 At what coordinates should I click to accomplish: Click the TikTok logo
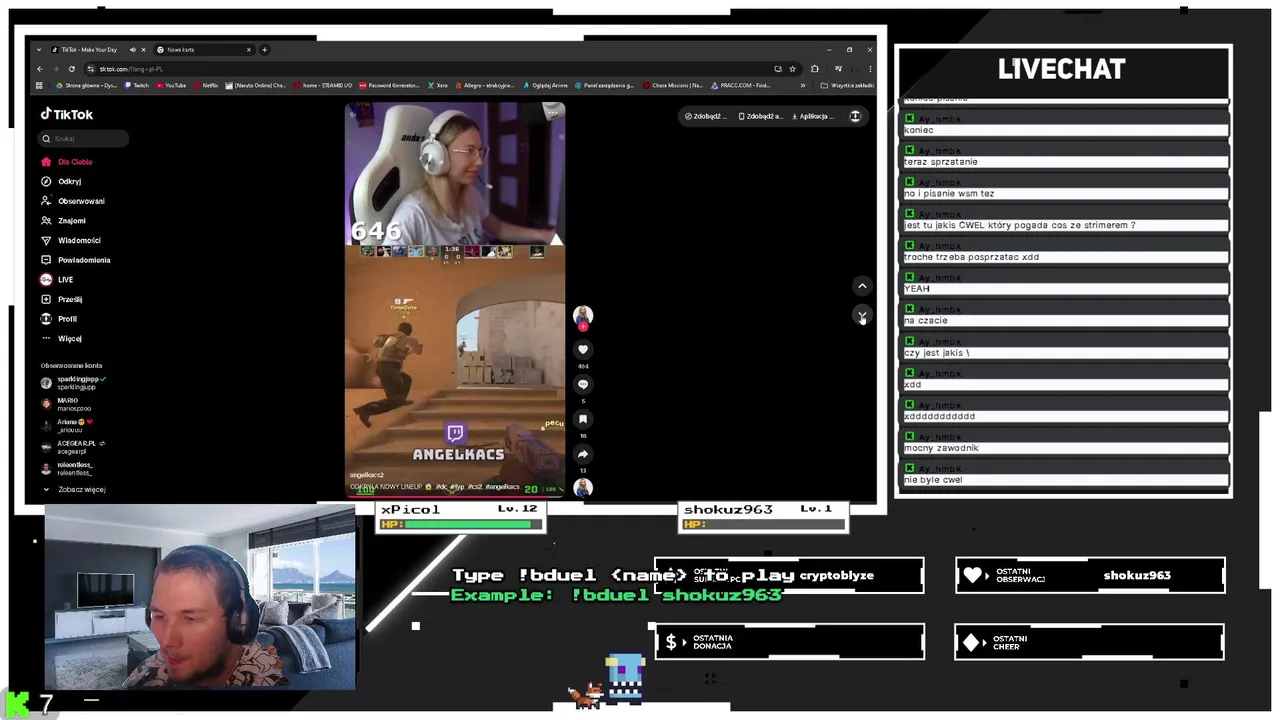click(x=67, y=114)
